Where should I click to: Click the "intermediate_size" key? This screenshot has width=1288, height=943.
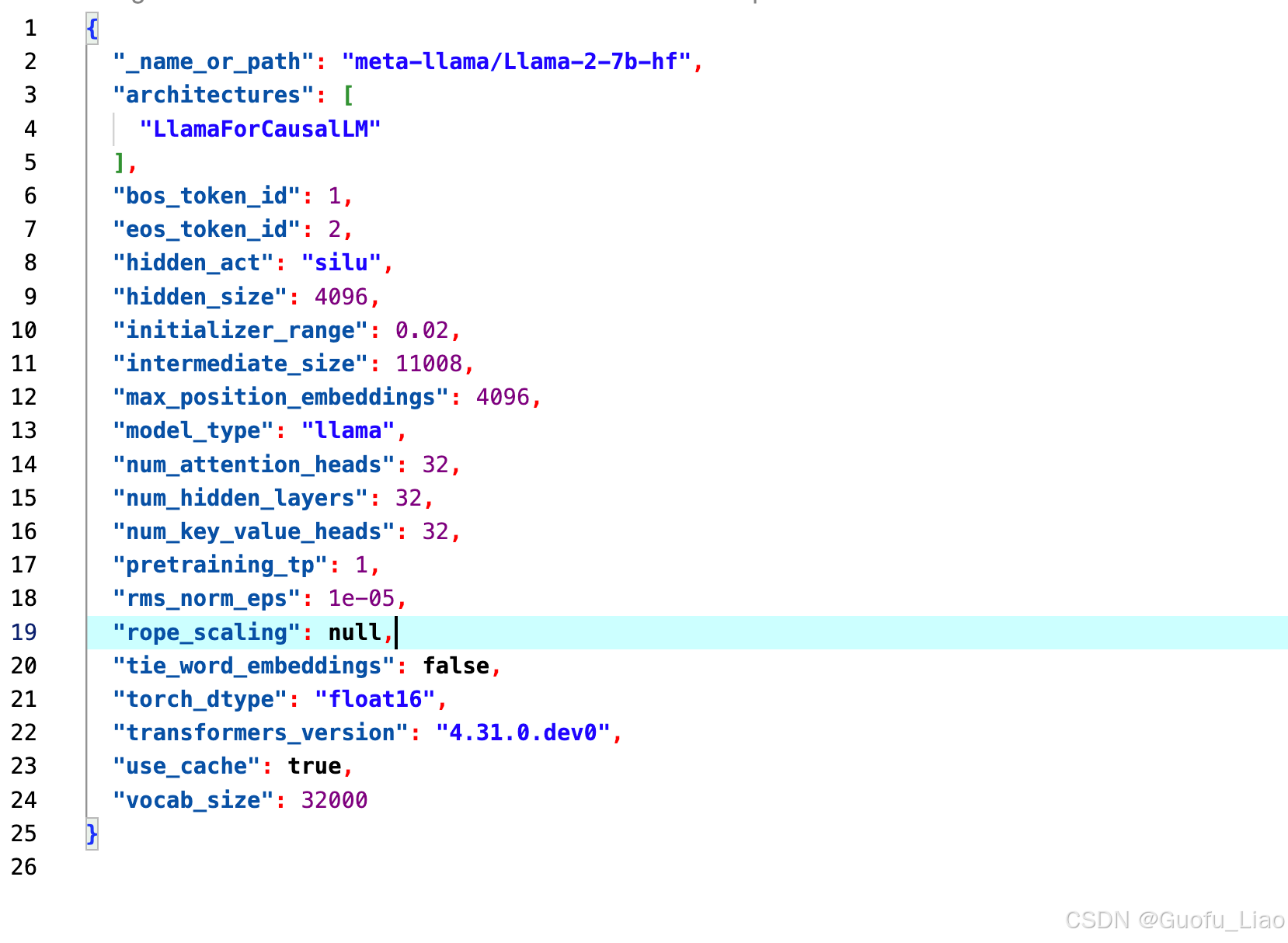(241, 364)
